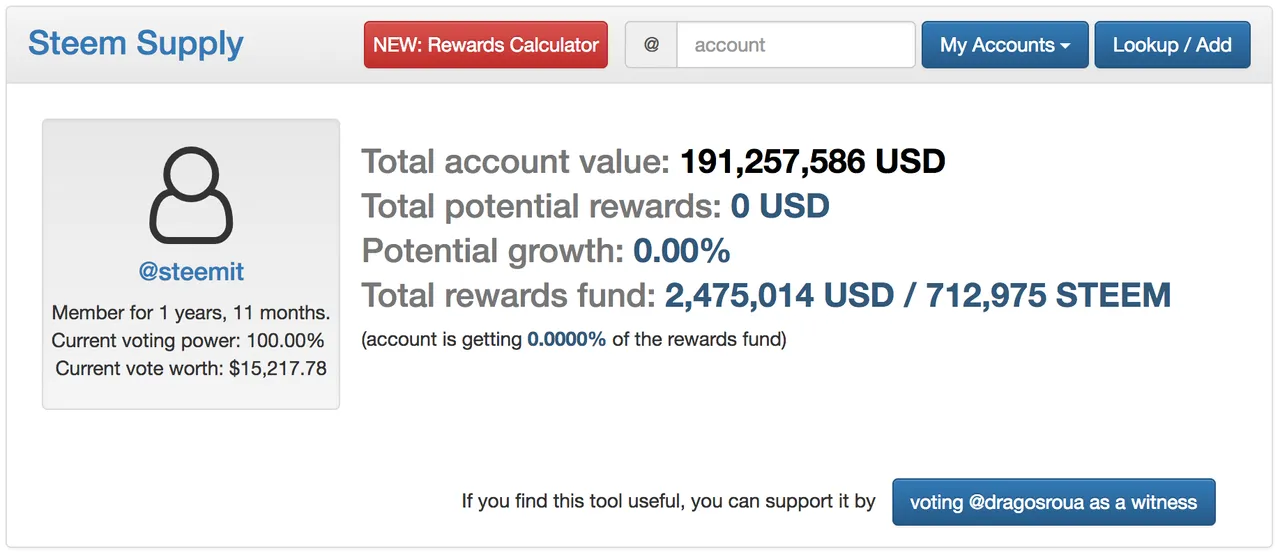Screen dimensions: 1280x555
Task: Open the @steemit profile link
Action: pos(191,271)
